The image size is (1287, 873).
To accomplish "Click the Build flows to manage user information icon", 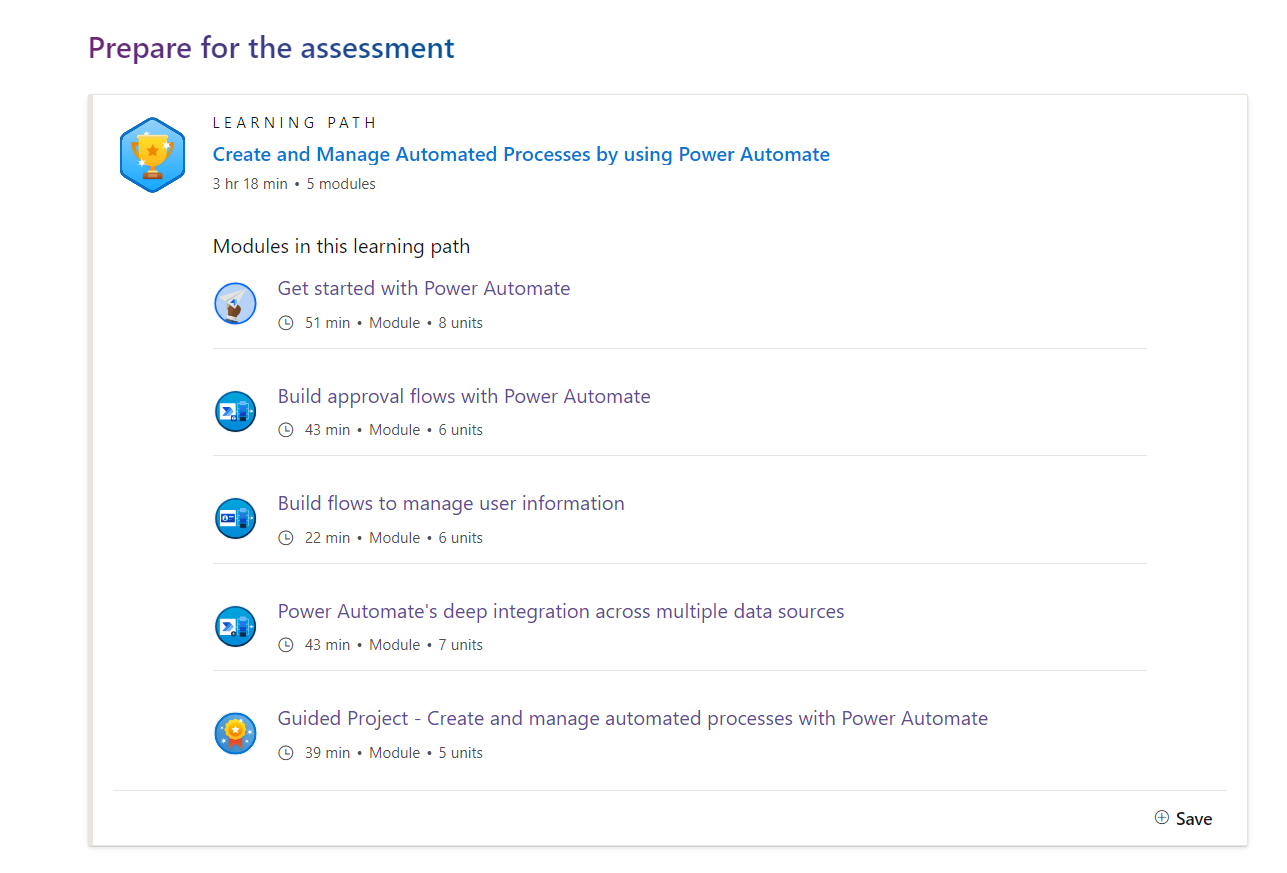I will [x=235, y=518].
